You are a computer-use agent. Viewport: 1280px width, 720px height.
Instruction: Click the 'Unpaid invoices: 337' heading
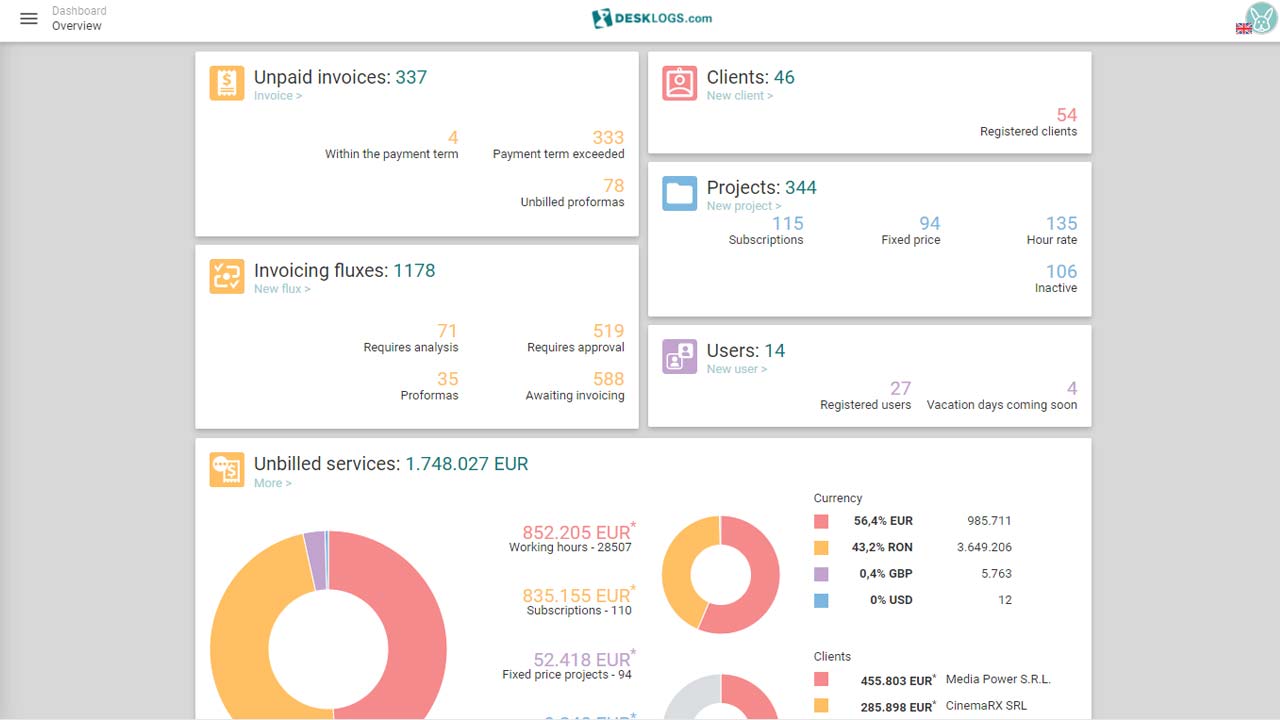340,77
